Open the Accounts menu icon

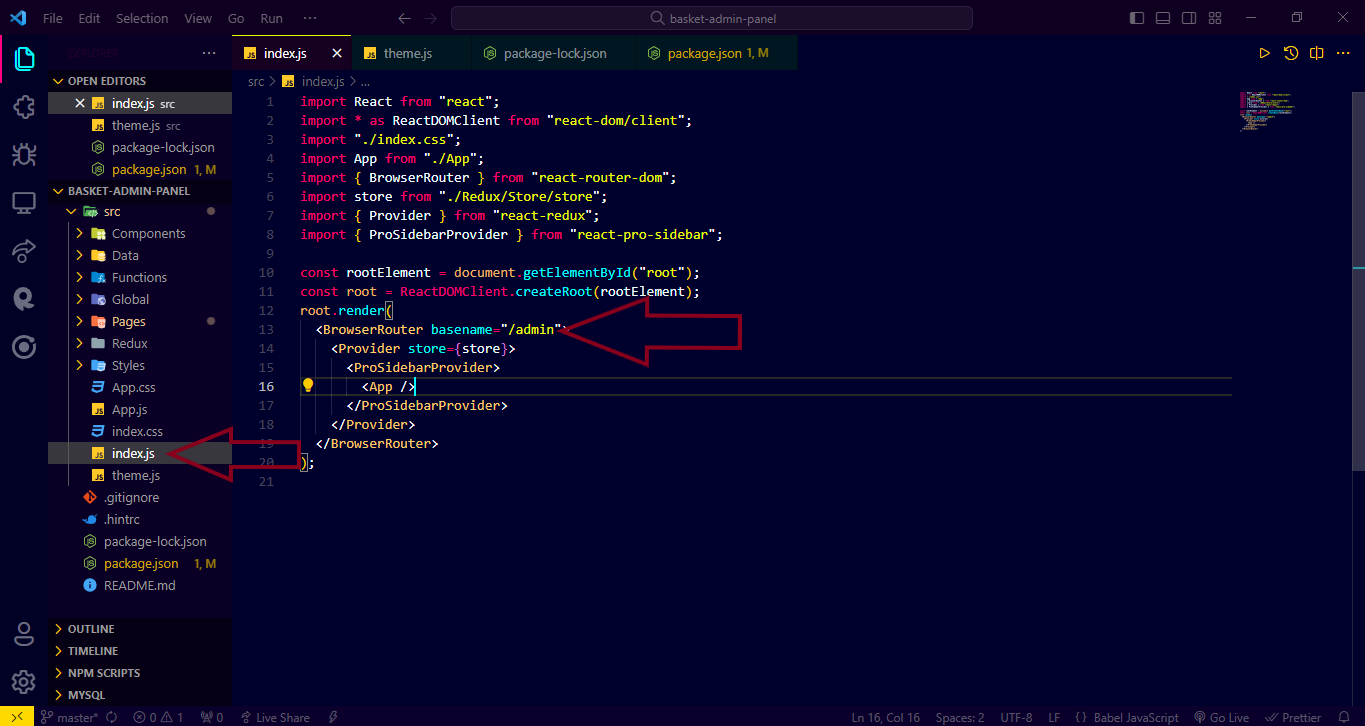click(24, 634)
